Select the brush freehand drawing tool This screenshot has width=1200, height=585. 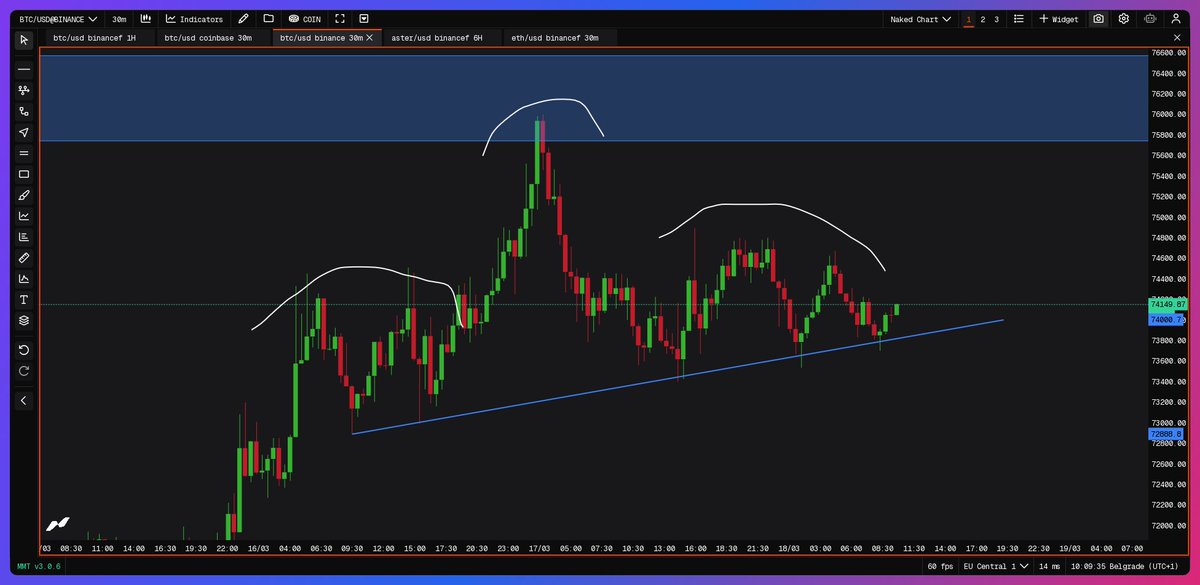24,195
